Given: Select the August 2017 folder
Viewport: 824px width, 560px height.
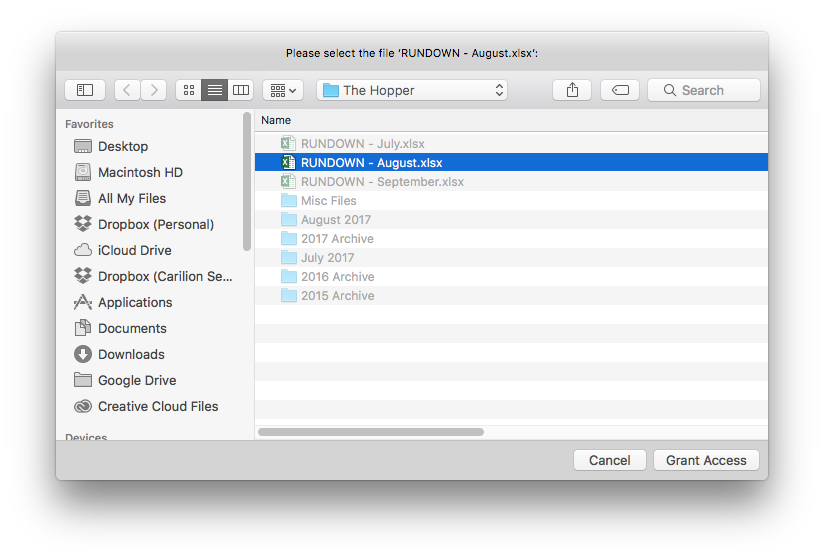Looking at the screenshot, I should 511,220.
